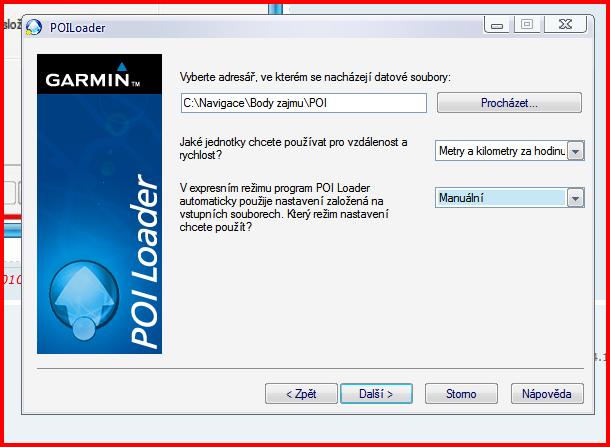
Task: Select the Metry a kilometry za hodinu field
Action: click(501, 151)
